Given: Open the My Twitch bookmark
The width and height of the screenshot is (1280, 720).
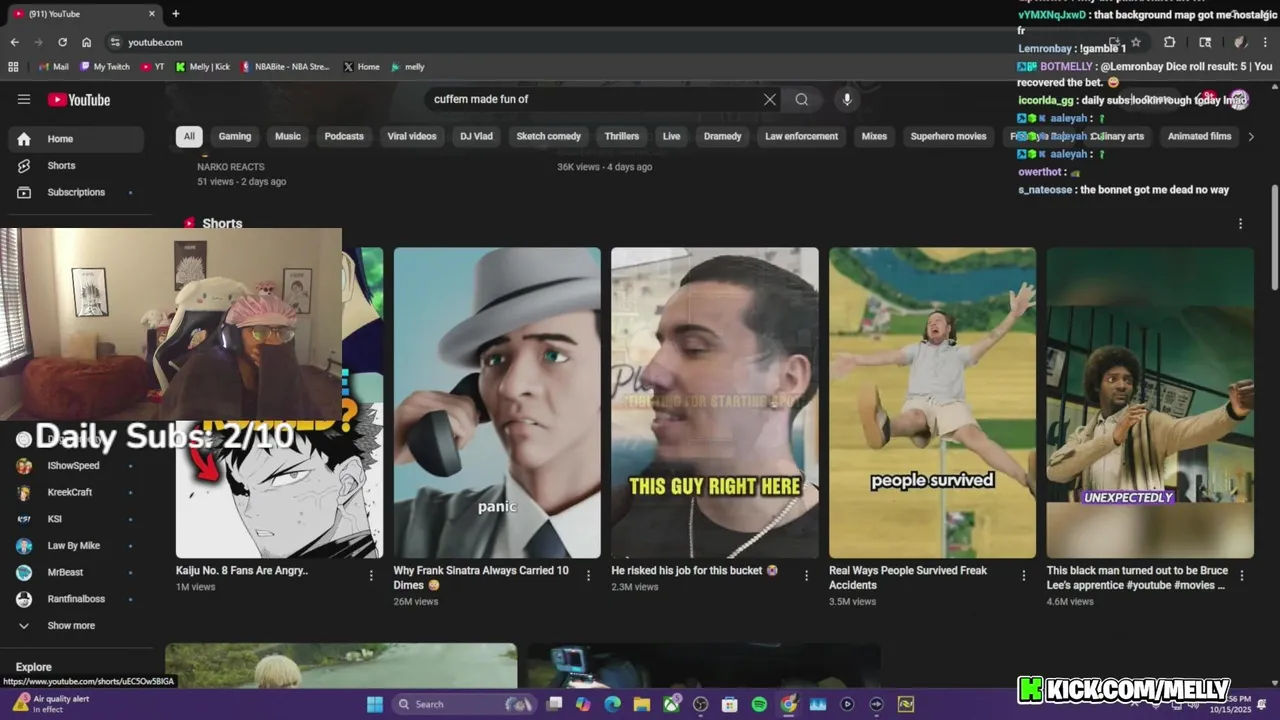Looking at the screenshot, I should click(105, 67).
